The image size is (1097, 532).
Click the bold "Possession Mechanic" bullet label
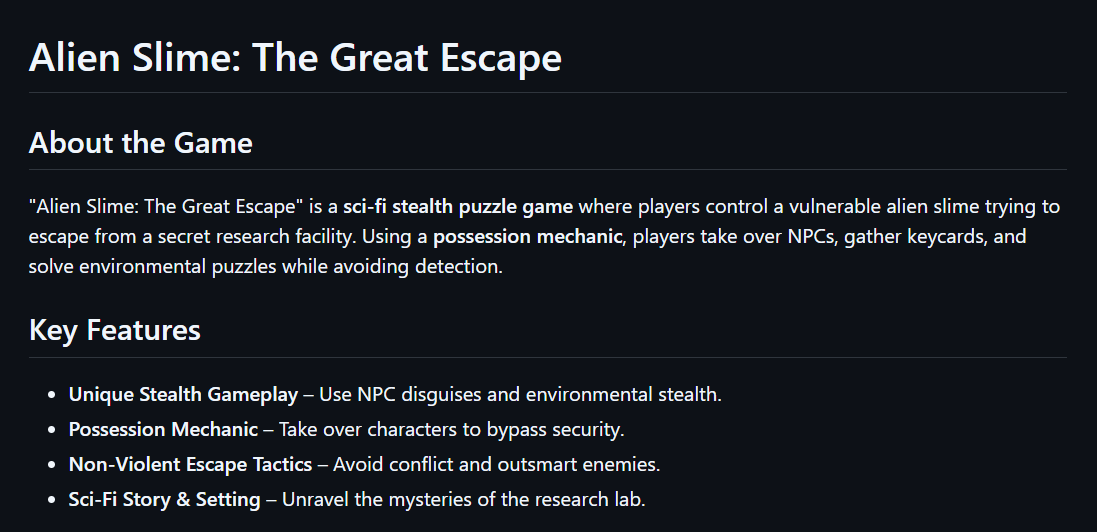(163, 429)
